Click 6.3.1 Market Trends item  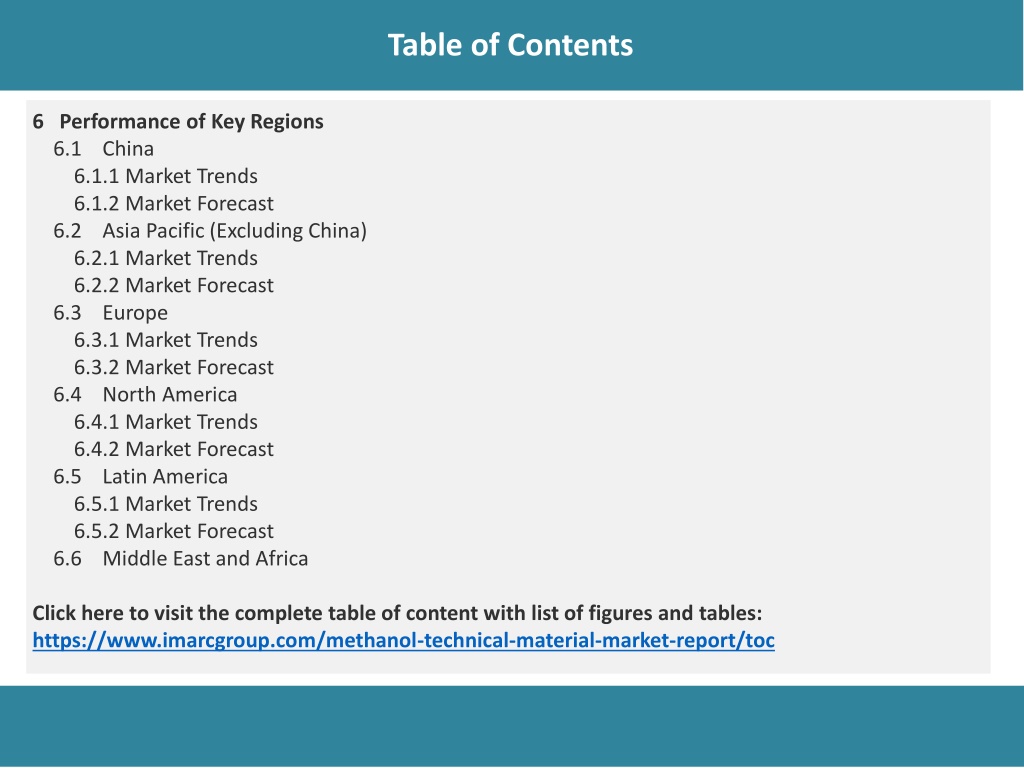tap(166, 340)
